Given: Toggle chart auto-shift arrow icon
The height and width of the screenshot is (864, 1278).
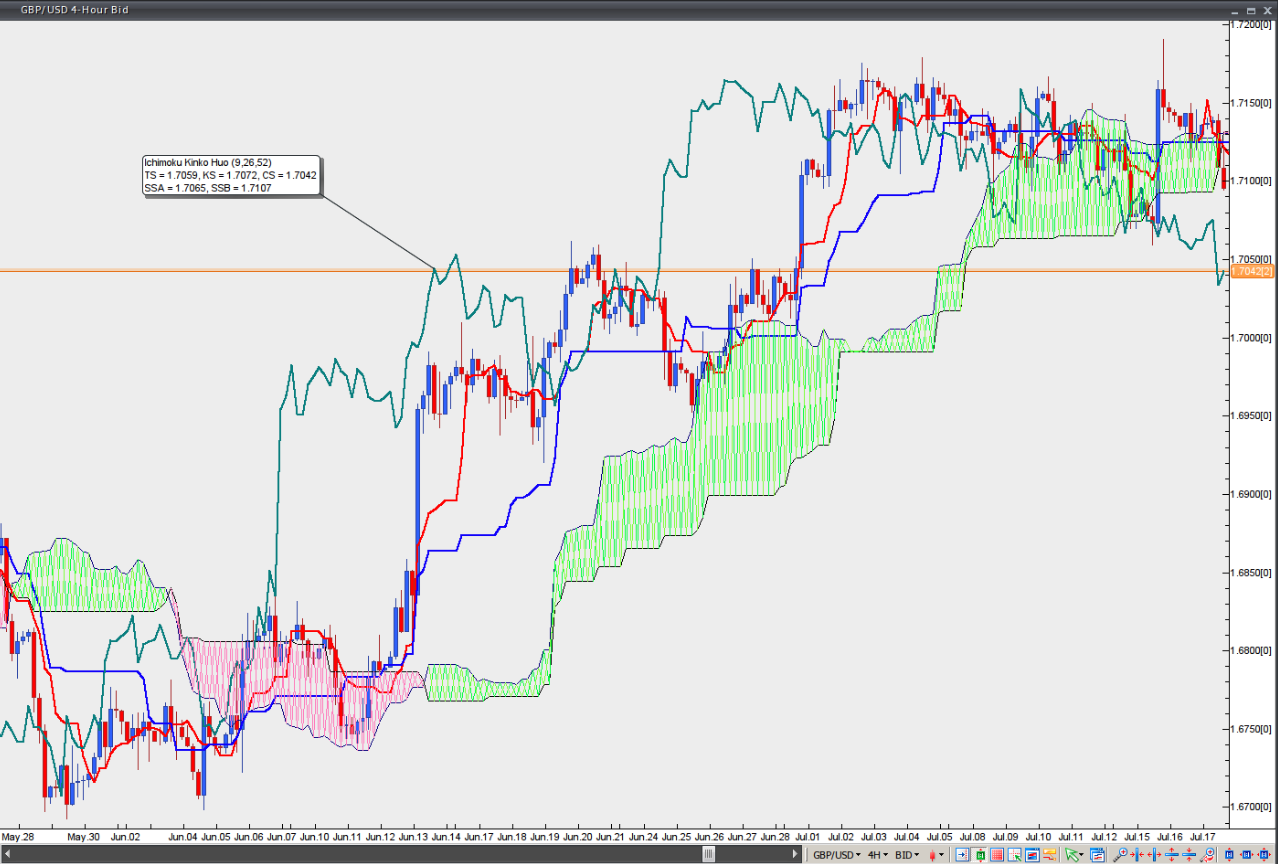Looking at the screenshot, I should tap(961, 854).
